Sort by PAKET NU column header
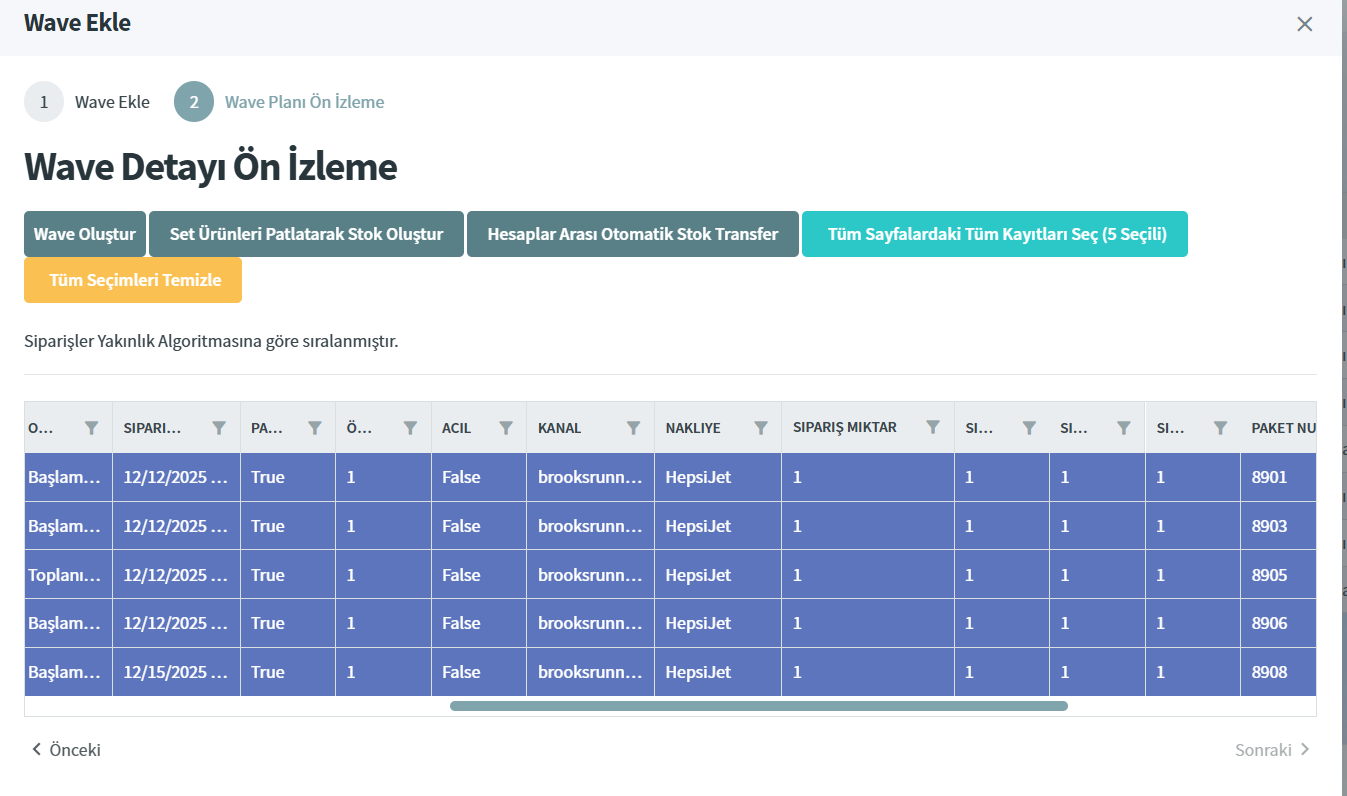 pos(1283,428)
